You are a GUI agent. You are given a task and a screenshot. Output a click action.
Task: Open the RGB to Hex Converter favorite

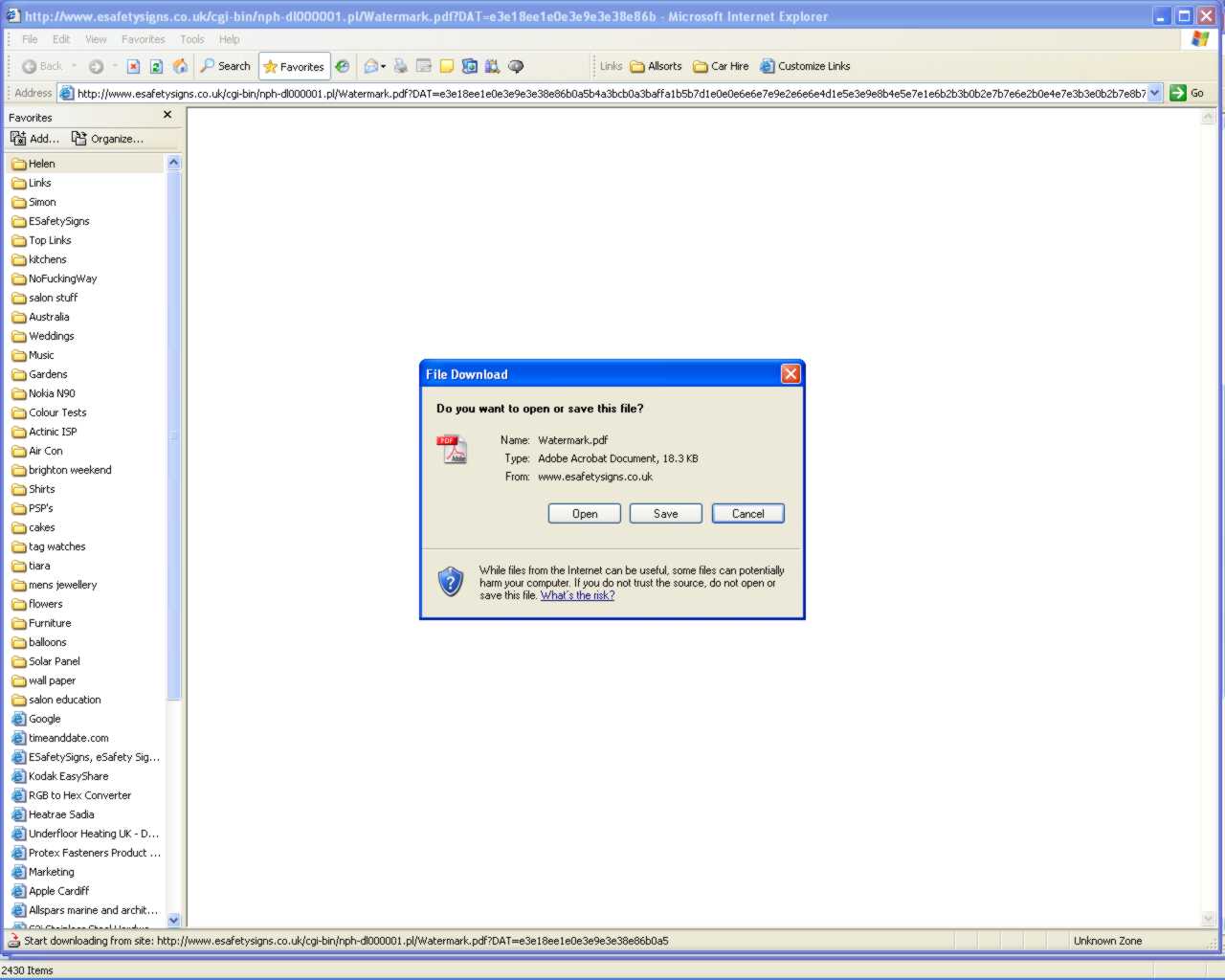(x=79, y=795)
